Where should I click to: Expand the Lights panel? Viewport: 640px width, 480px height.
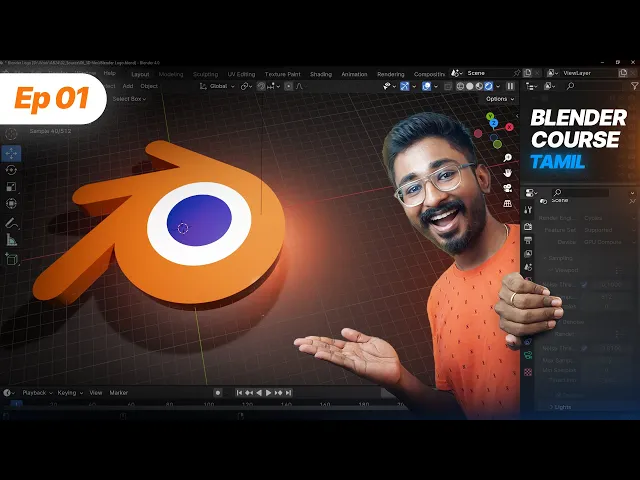coord(560,407)
